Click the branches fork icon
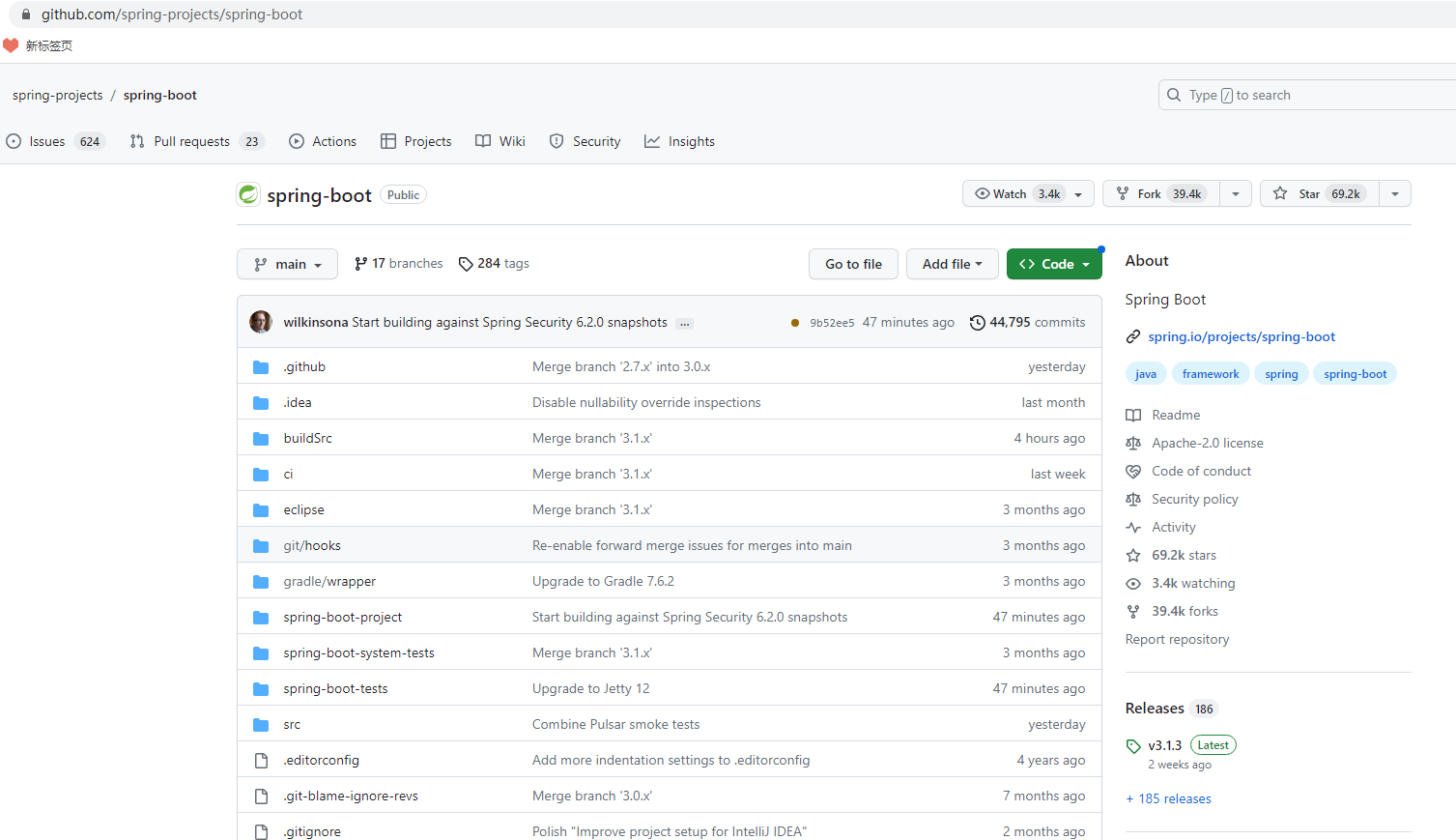Viewport: 1456px width, 840px height. click(x=360, y=264)
